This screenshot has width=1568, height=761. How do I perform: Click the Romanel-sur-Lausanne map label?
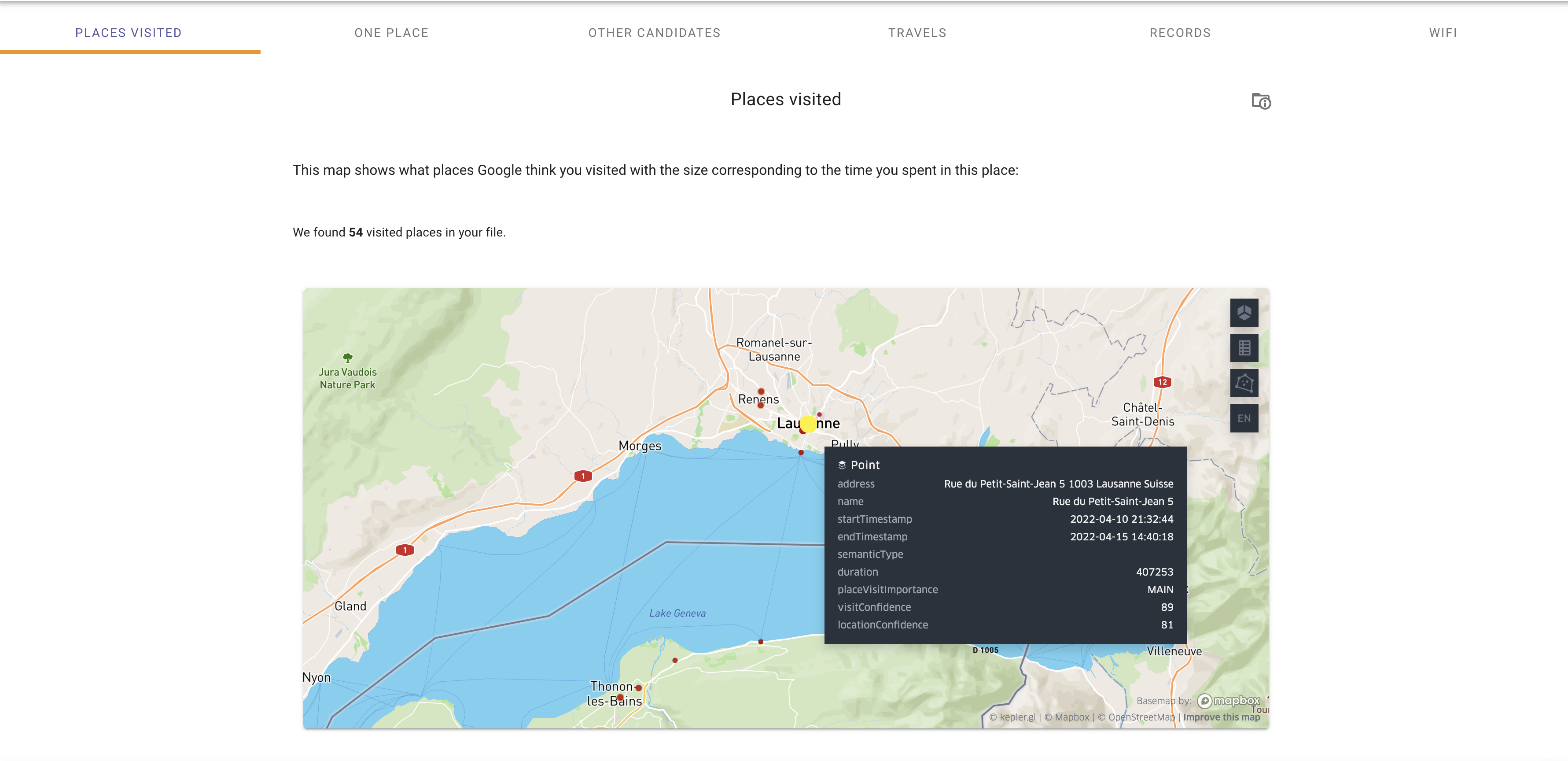(x=773, y=349)
